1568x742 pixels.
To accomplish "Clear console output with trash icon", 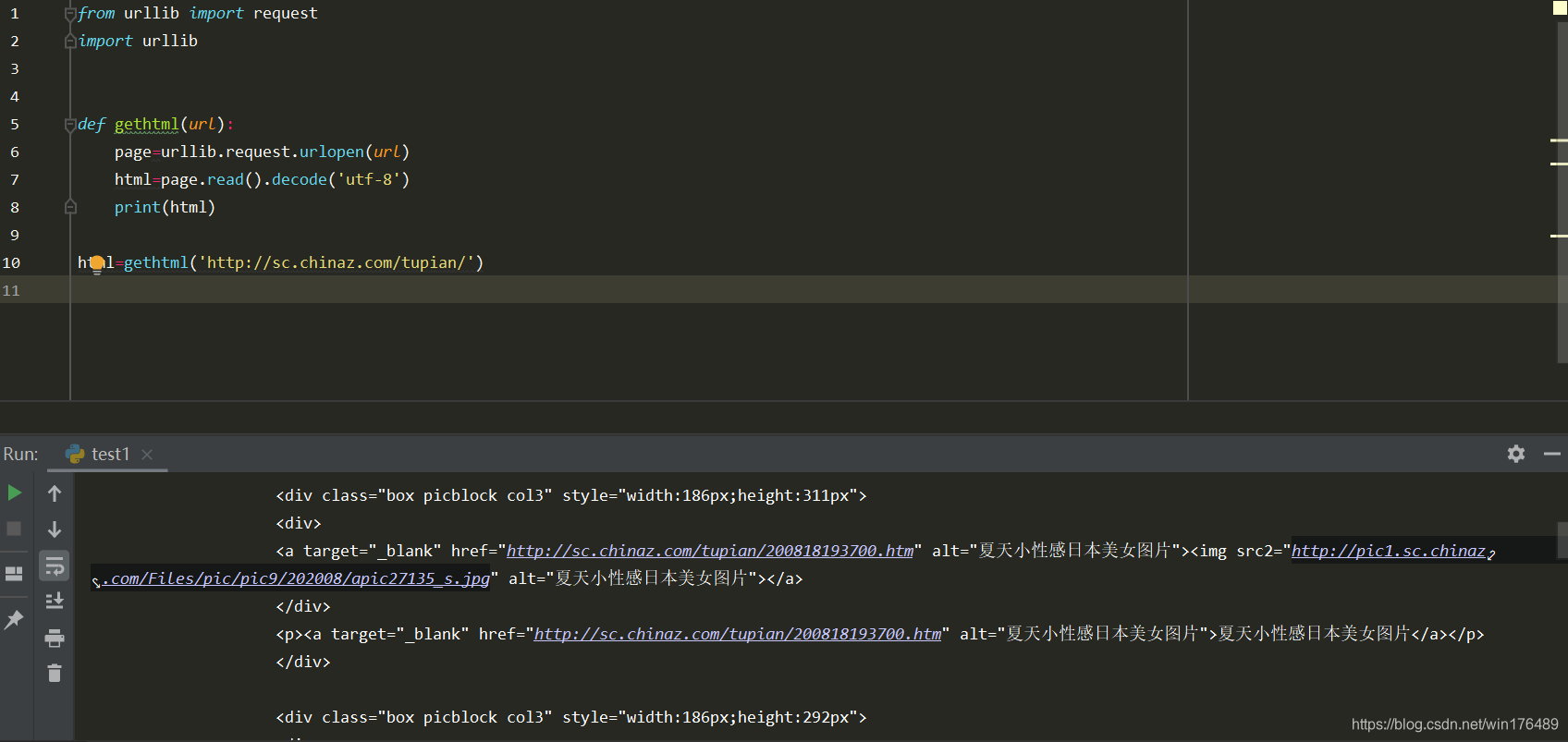I will pos(55,674).
